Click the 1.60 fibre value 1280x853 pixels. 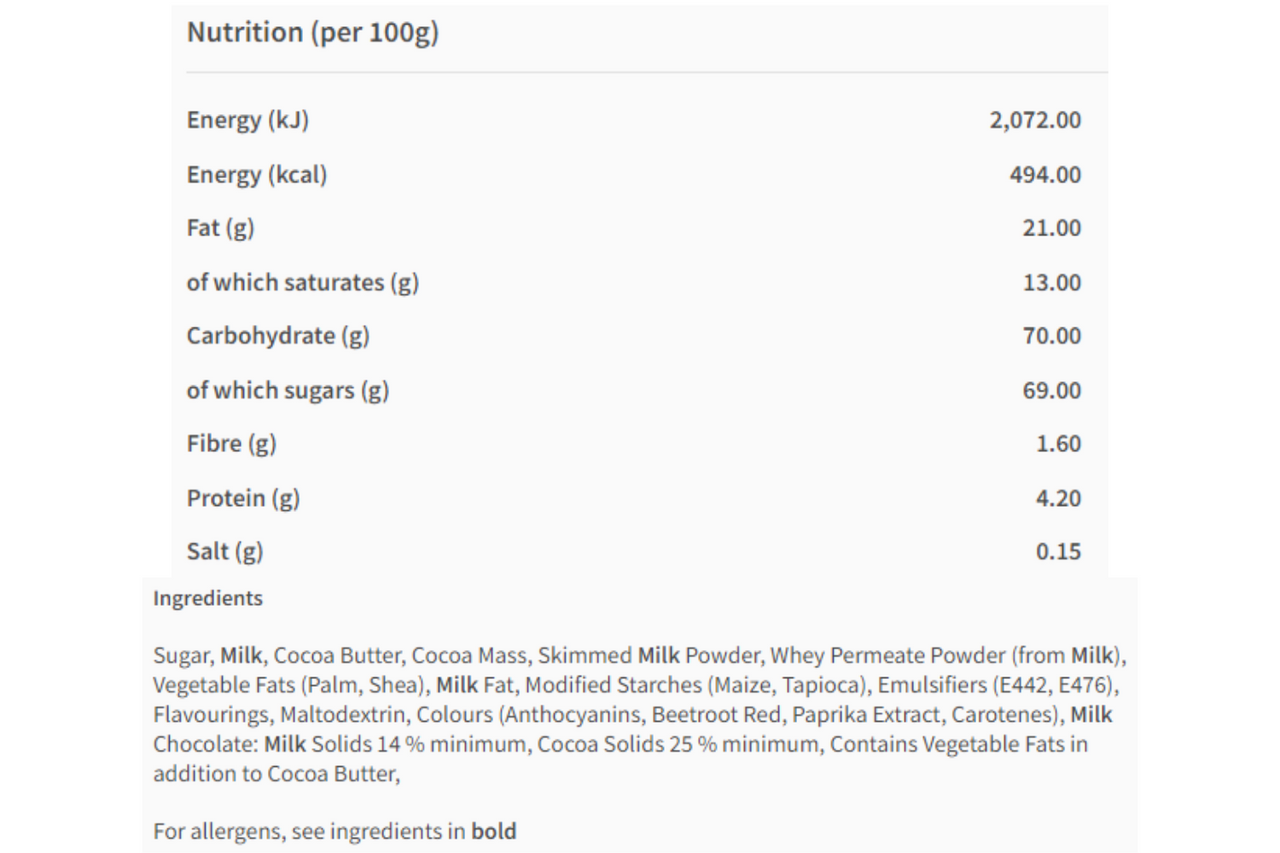pyautogui.click(x=1058, y=444)
